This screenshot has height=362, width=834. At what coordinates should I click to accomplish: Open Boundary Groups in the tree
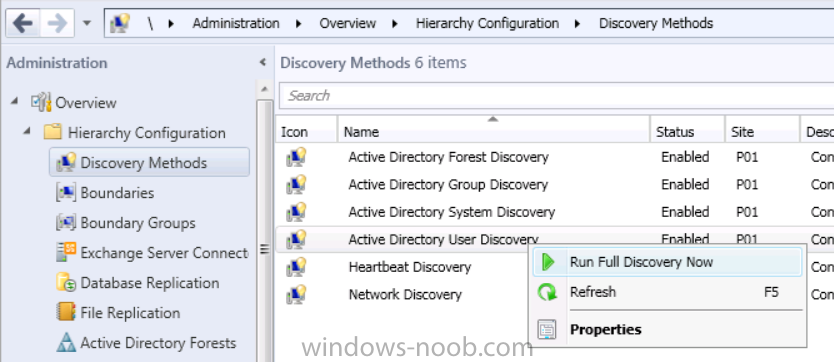click(138, 223)
